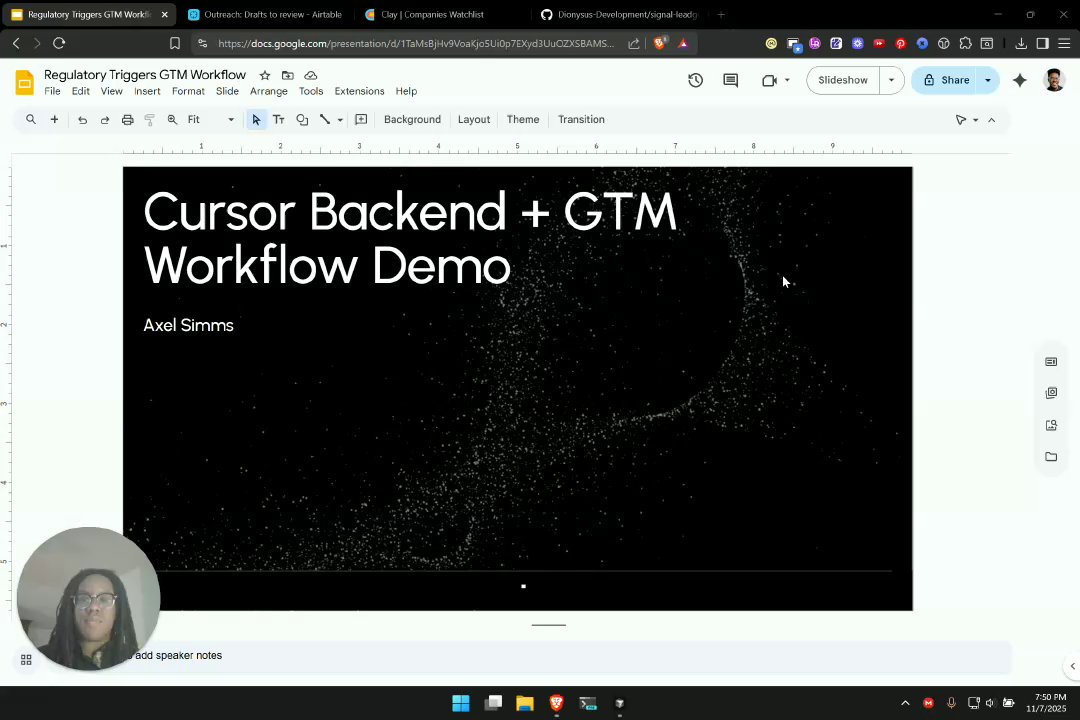Image resolution: width=1080 pixels, height=720 pixels.
Task: Open the browser extensions puzzle icon
Action: [x=966, y=43]
